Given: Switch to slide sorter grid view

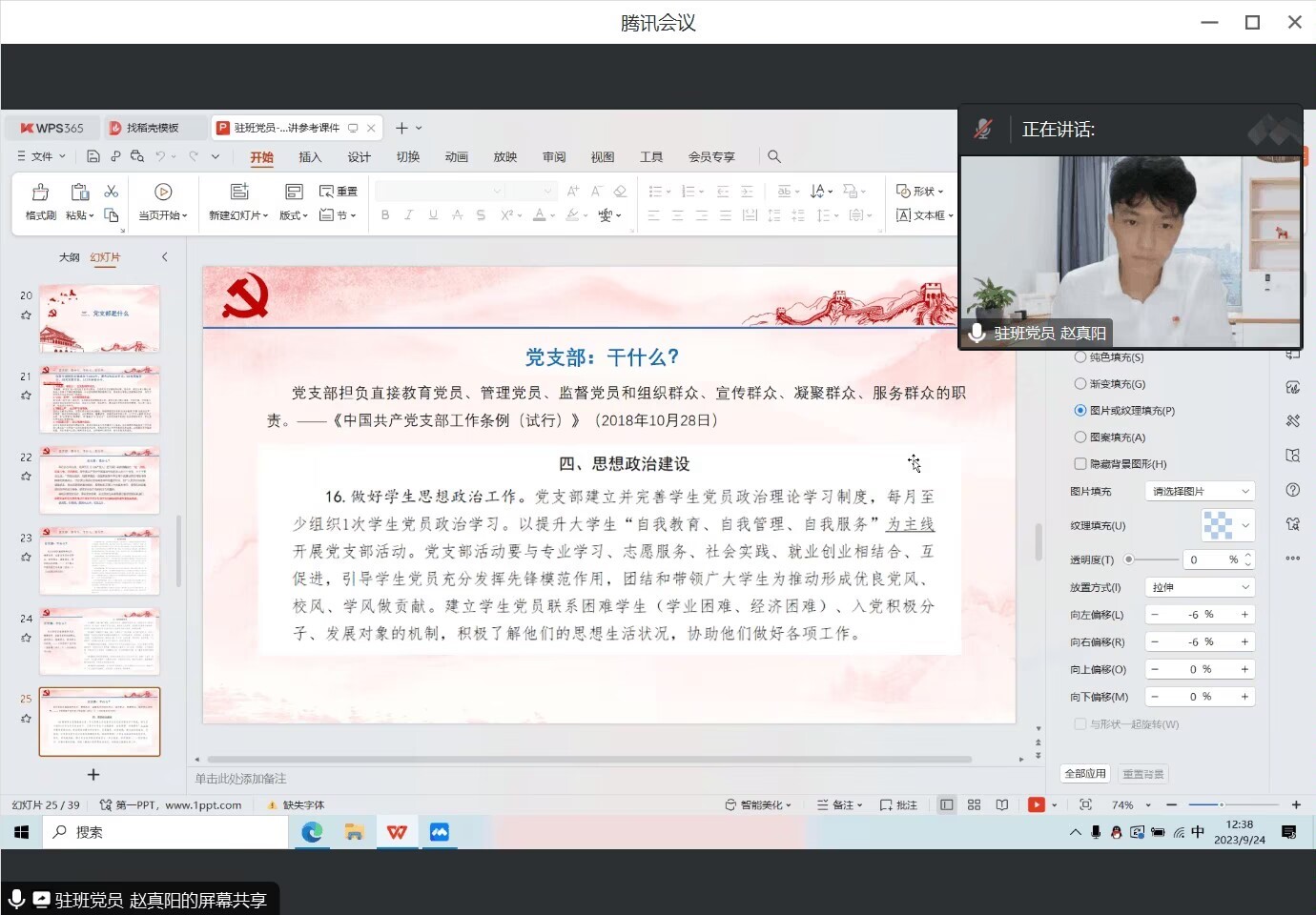Looking at the screenshot, I should [974, 805].
